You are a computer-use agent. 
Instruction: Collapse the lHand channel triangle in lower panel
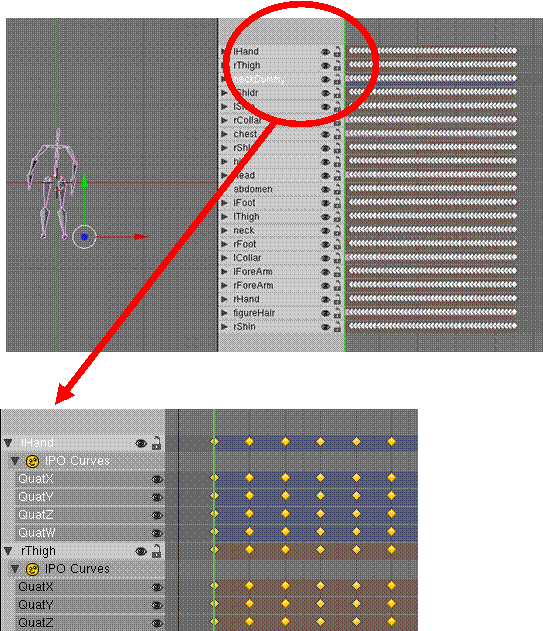[x=8, y=443]
